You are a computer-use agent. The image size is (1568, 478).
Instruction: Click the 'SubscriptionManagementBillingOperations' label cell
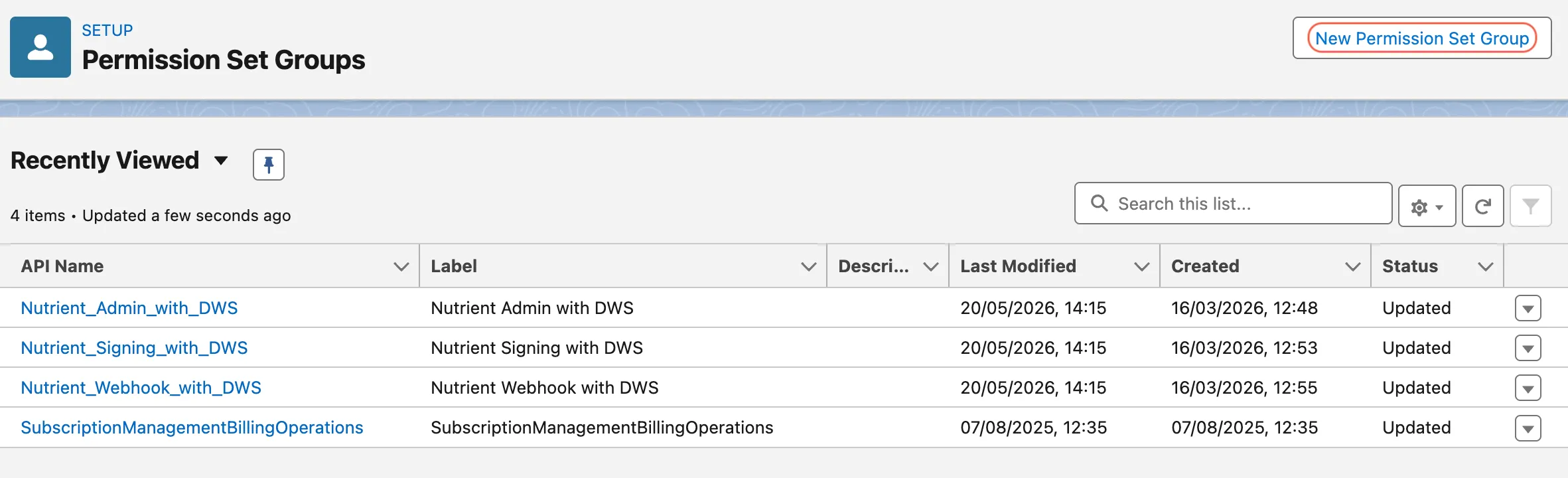(x=602, y=428)
